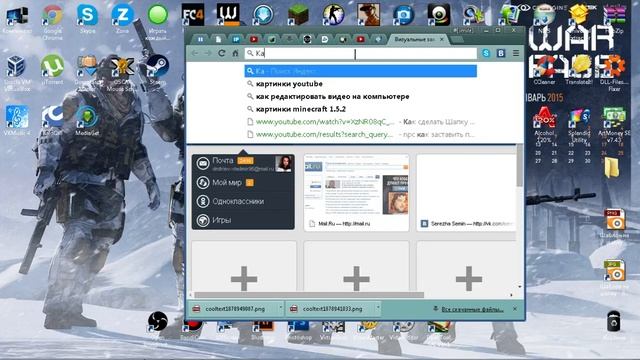Screen dimensions: 640x360
Task: Click the Skype extension icon in browser toolbar
Action: point(486,53)
